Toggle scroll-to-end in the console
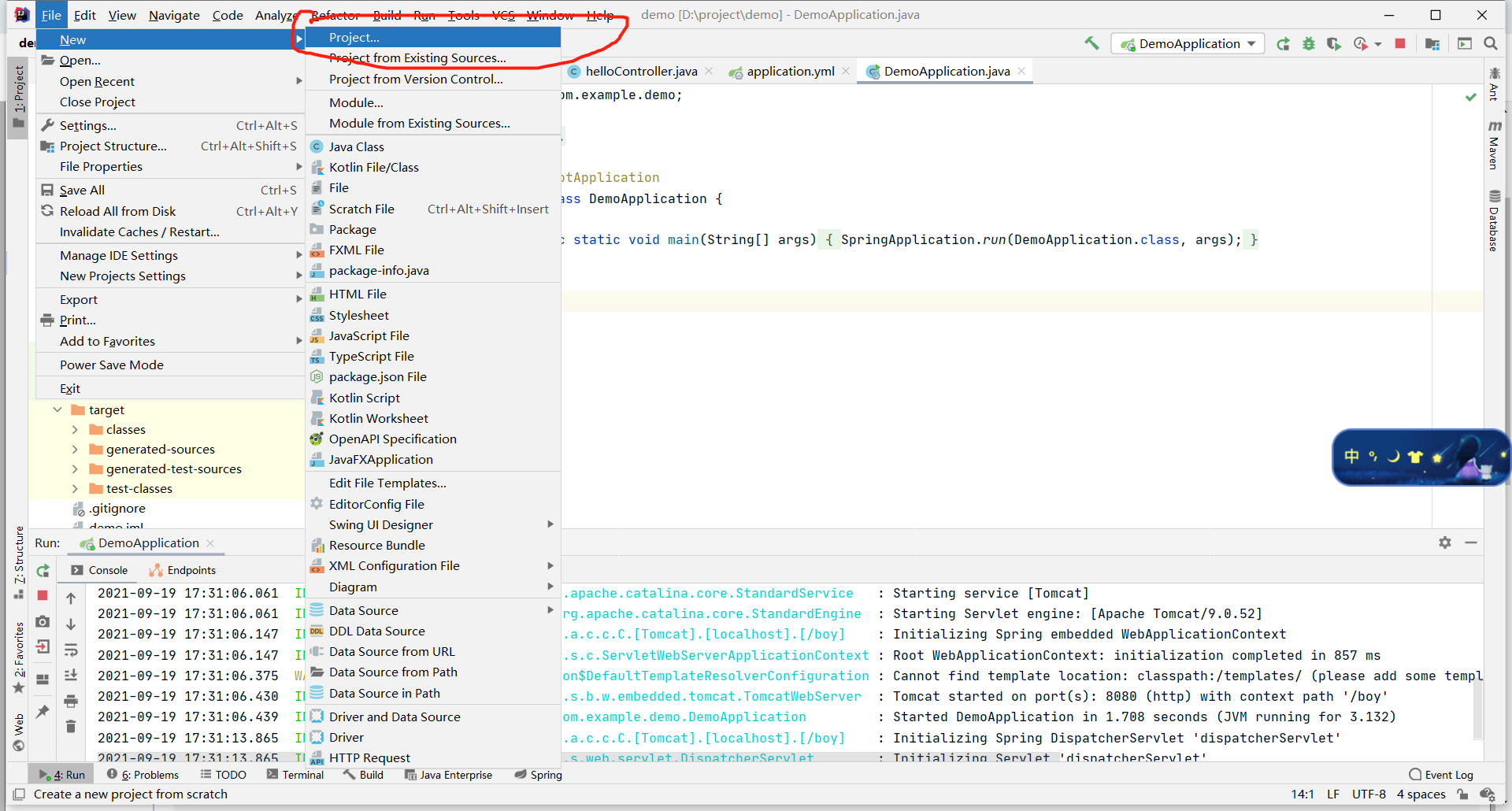Screen dimensions: 1512x811 71,675
